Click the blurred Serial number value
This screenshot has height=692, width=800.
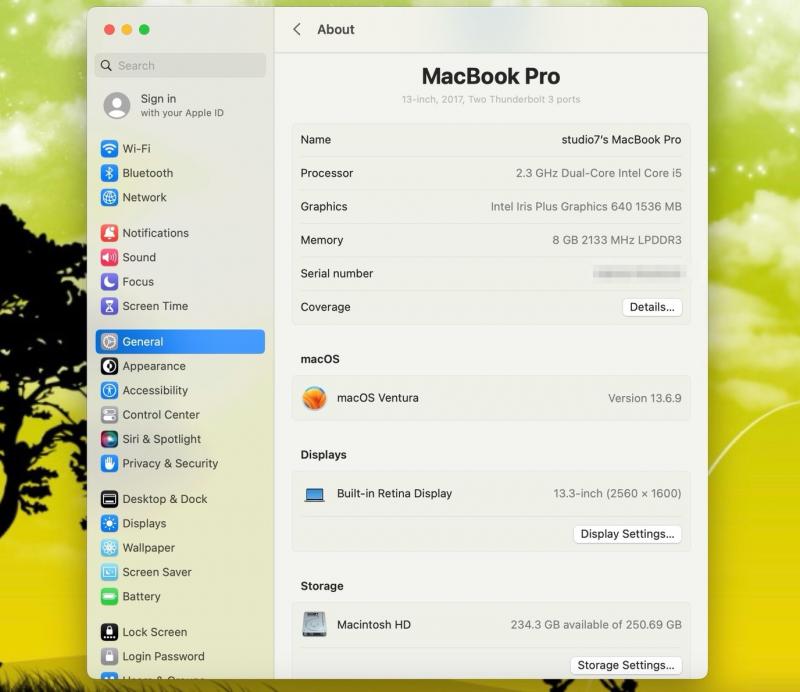tap(638, 274)
